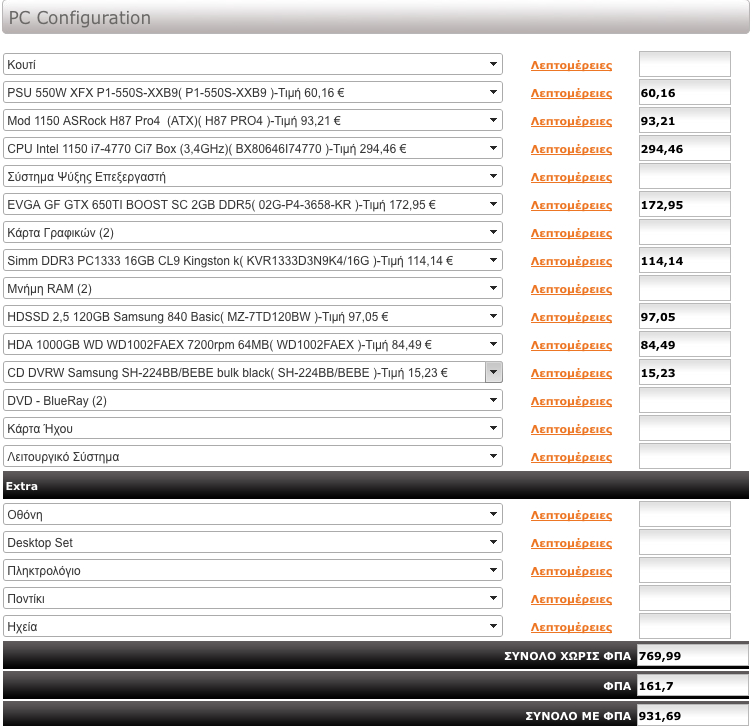The image size is (752, 726).
Task: Click Λεπτομέρειες link for PSU row
Action: [x=571, y=93]
